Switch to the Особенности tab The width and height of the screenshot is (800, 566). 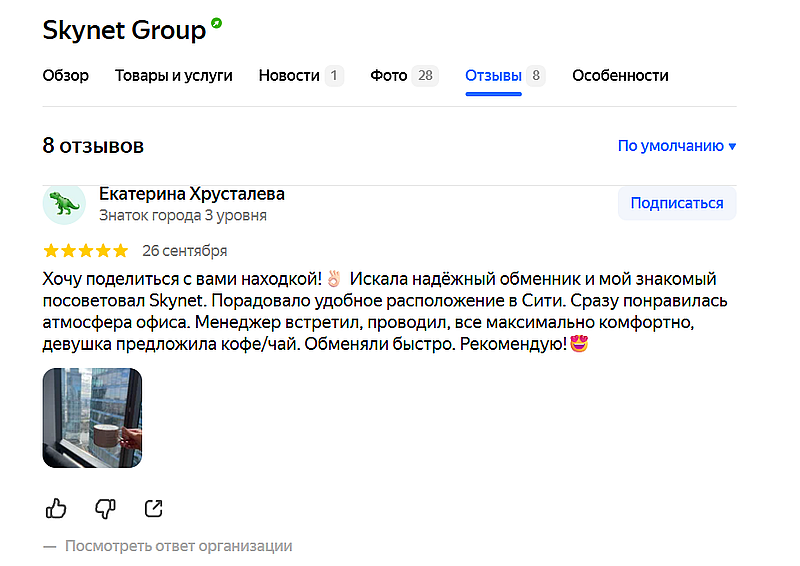coord(620,76)
